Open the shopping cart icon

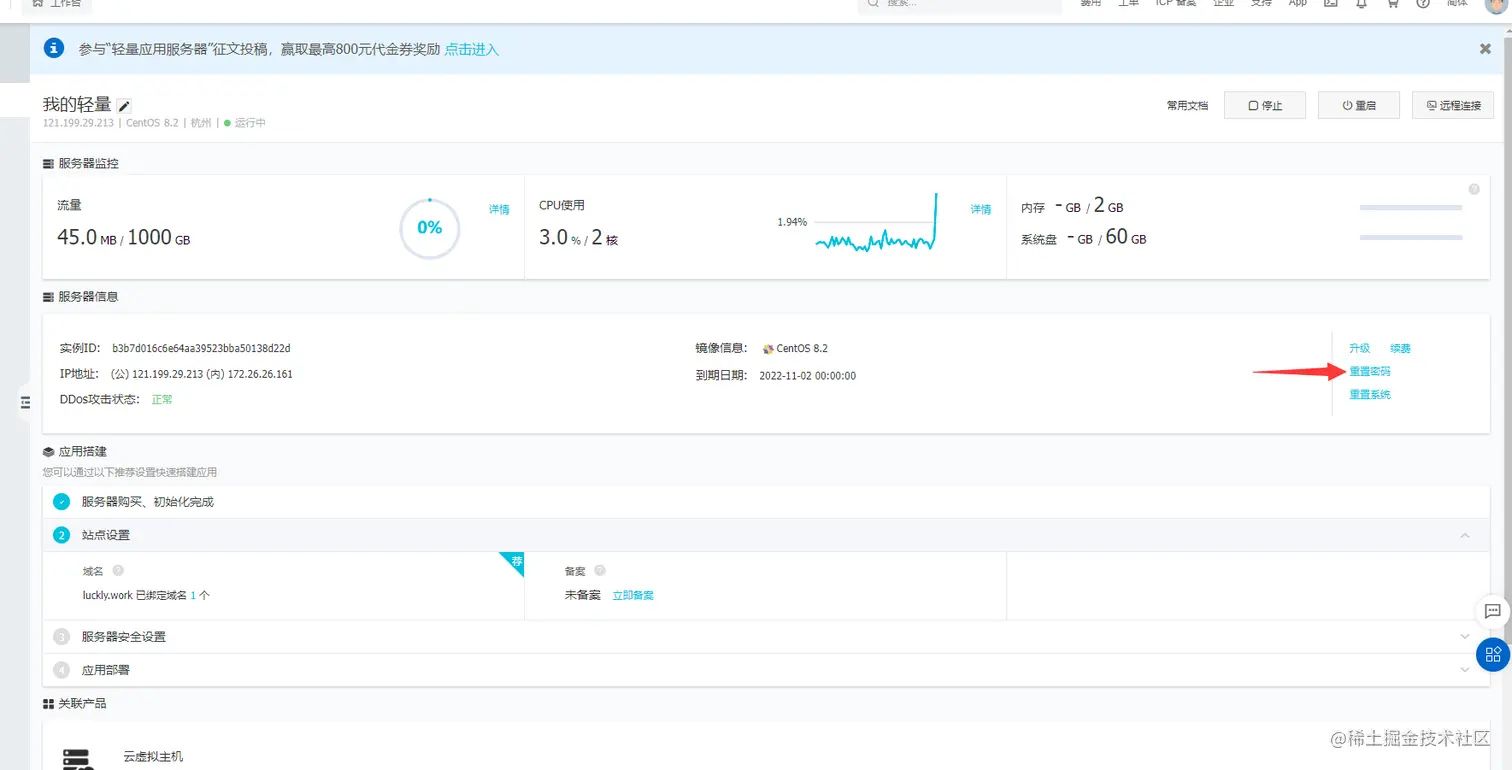click(x=1392, y=4)
